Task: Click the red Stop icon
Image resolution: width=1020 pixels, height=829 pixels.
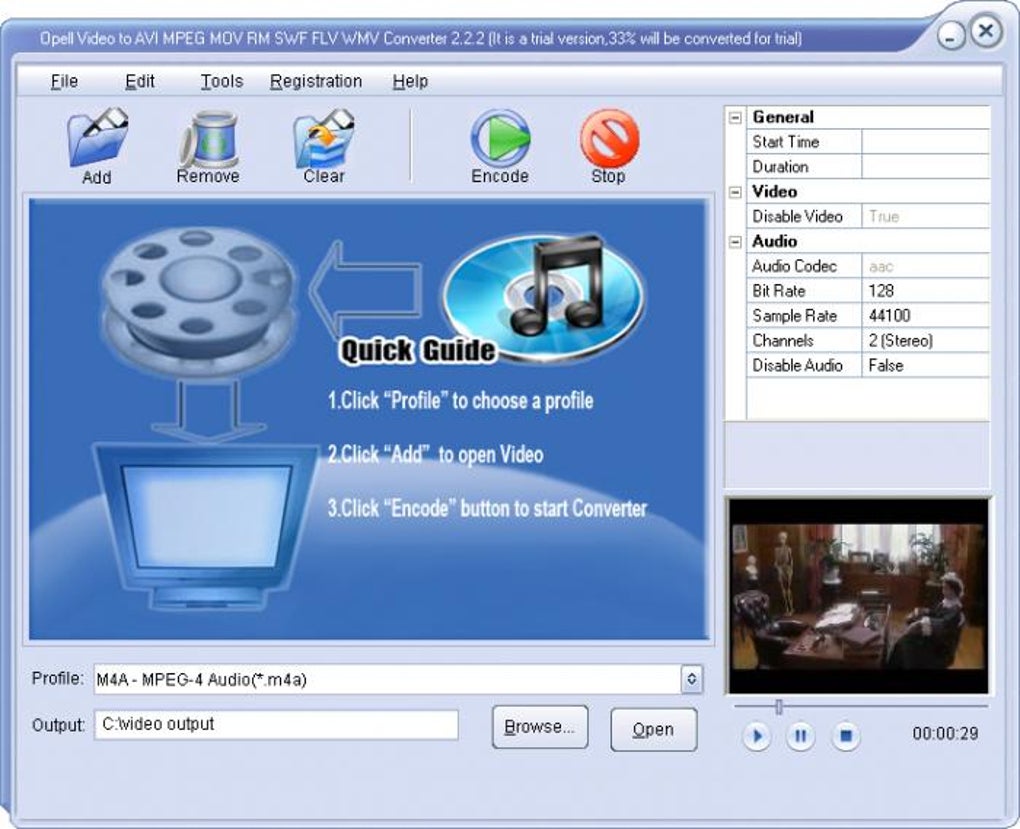Action: [610, 139]
